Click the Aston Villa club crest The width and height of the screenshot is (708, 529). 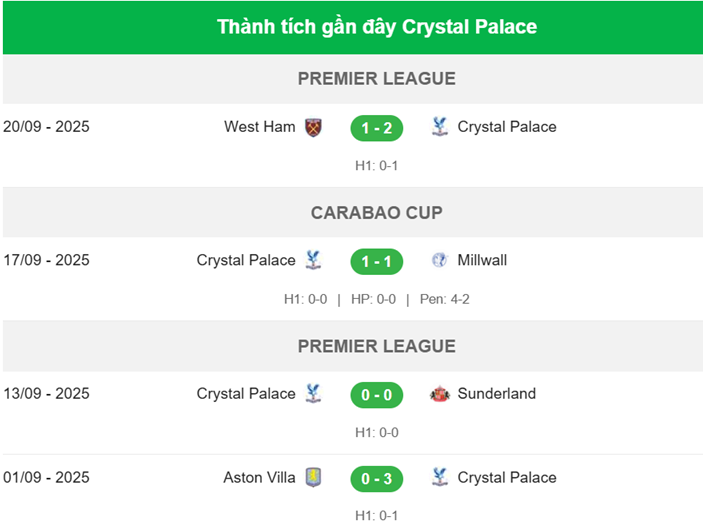(314, 478)
